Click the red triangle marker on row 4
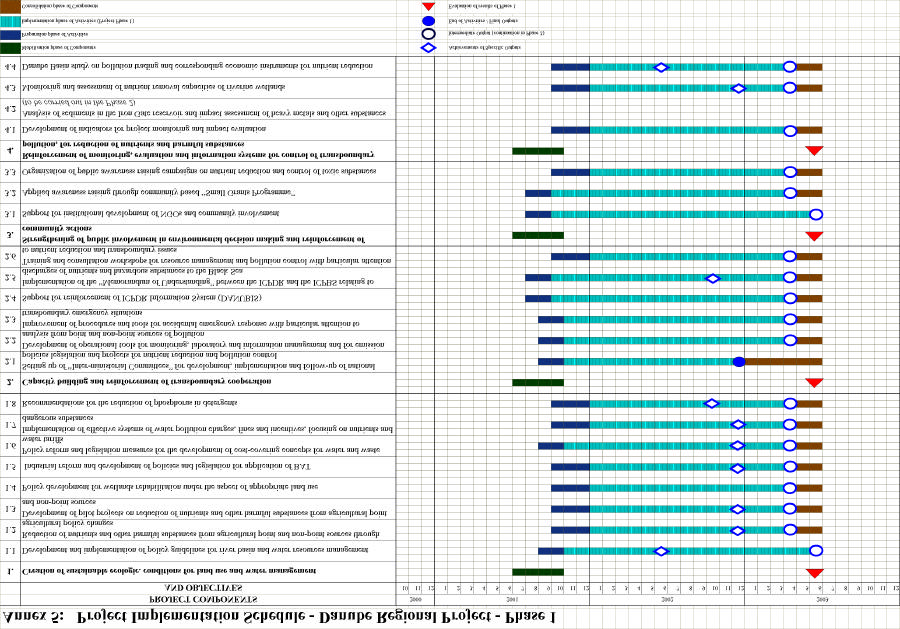This screenshot has height=629, width=900. 814,151
